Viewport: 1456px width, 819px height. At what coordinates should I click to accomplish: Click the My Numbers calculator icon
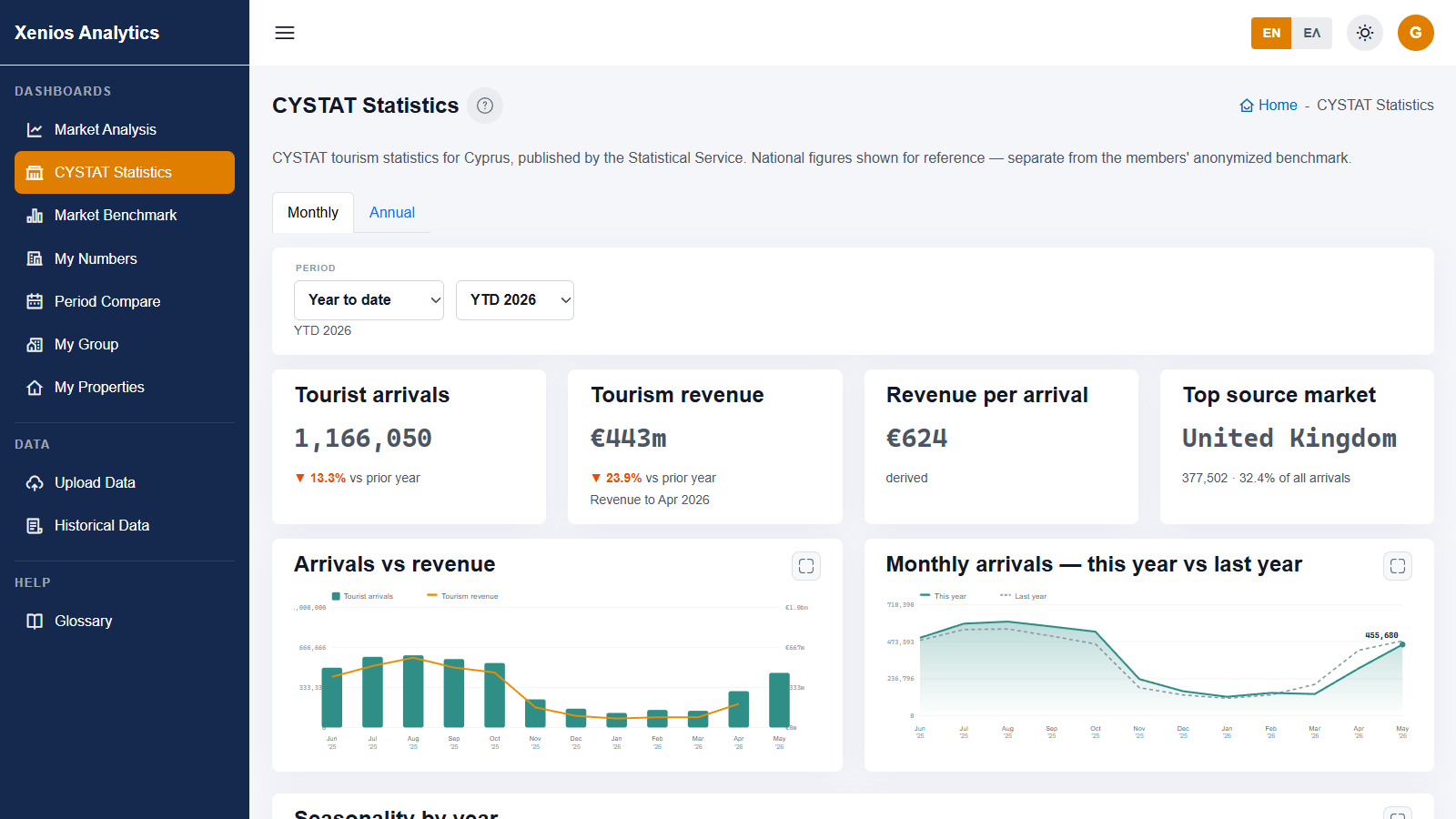[35, 258]
